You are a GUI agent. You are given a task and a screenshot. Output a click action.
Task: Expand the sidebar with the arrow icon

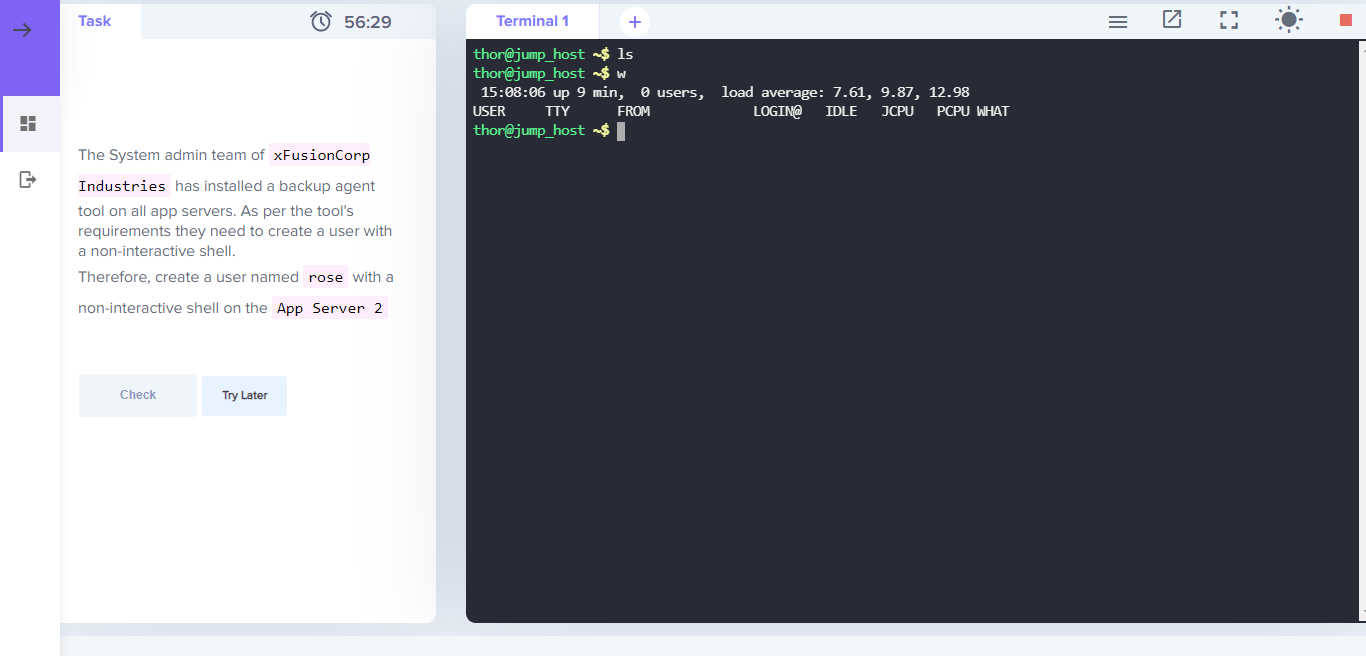tap(22, 30)
